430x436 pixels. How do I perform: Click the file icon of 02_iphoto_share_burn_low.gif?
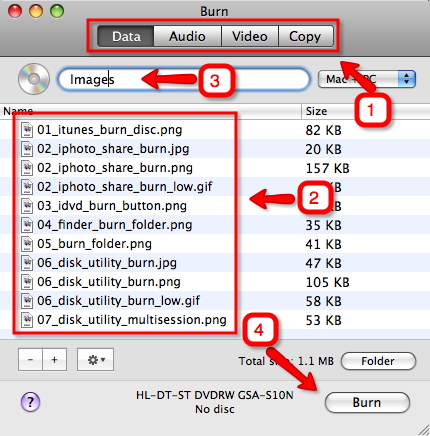(27, 187)
